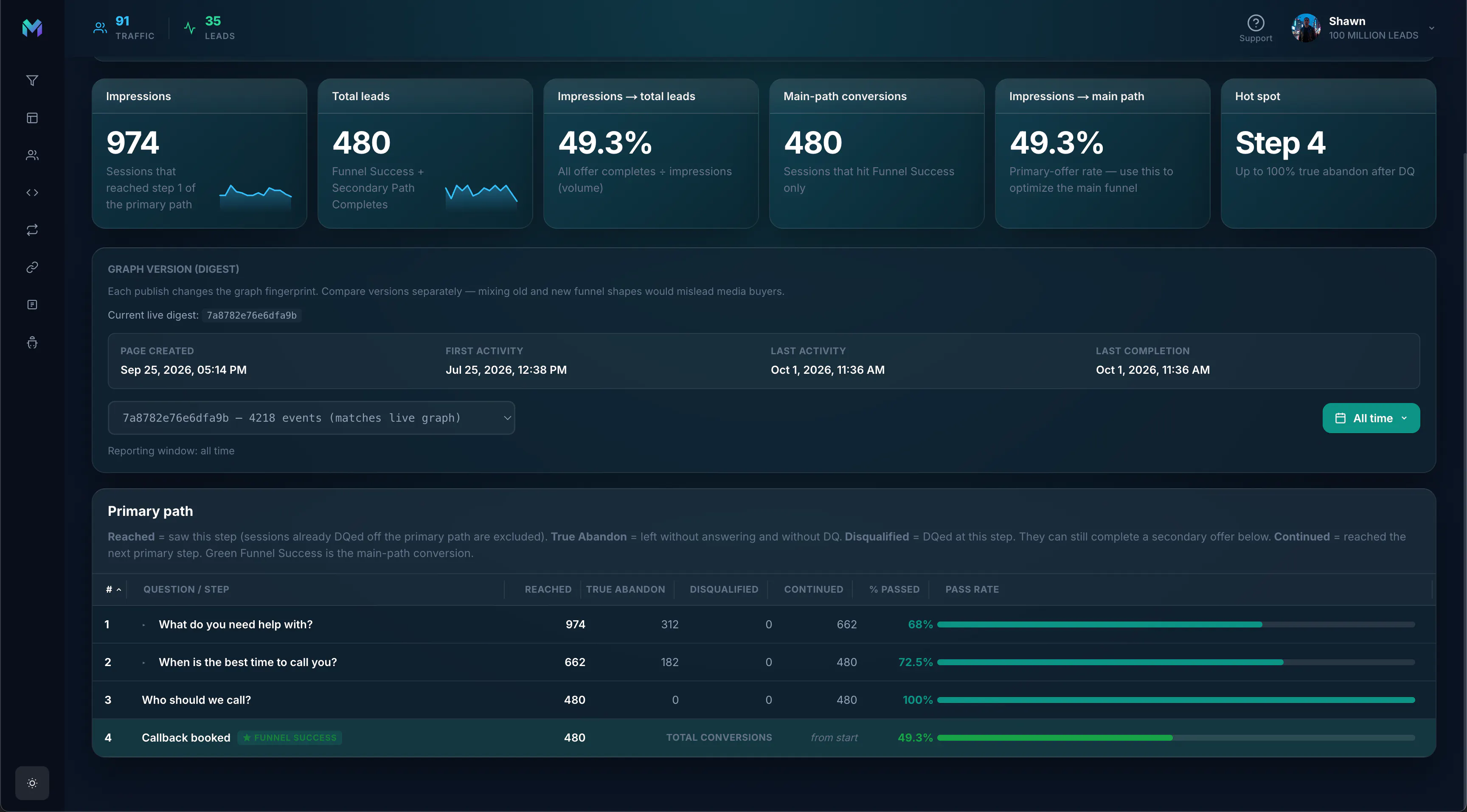Sort by the # column header
Viewport: 1467px width, 812px height.
[x=113, y=590]
